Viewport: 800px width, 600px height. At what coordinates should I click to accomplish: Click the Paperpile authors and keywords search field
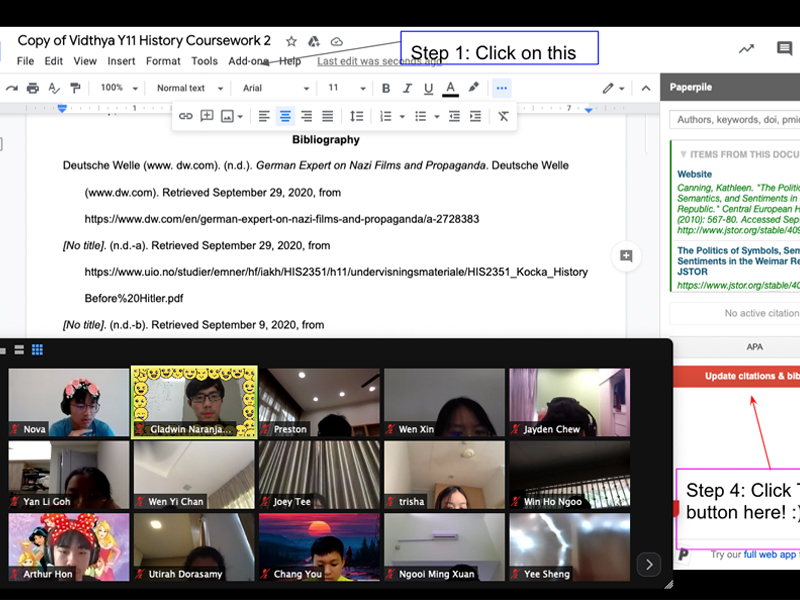click(x=735, y=120)
